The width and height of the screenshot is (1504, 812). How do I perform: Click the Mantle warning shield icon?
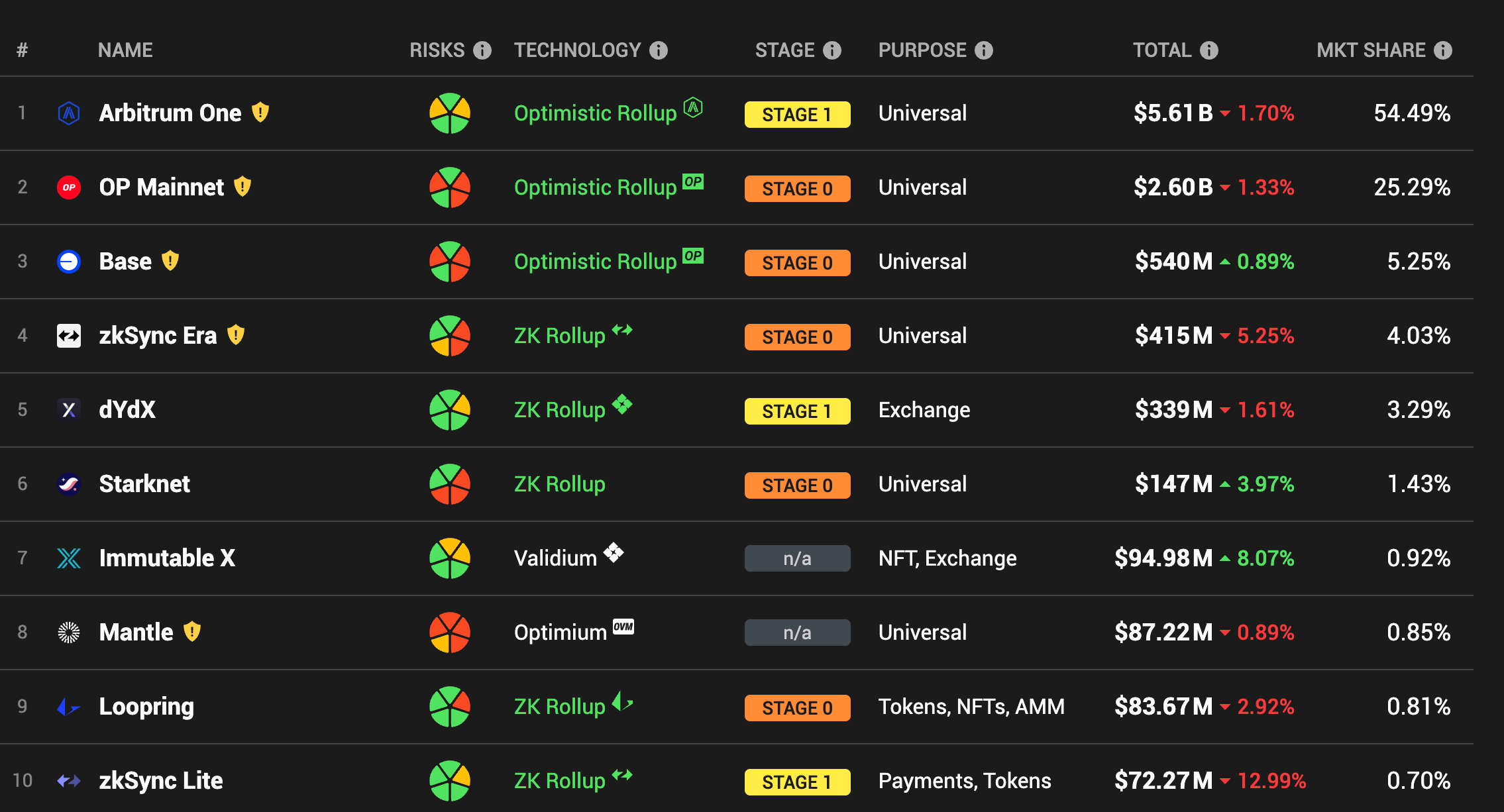[192, 632]
